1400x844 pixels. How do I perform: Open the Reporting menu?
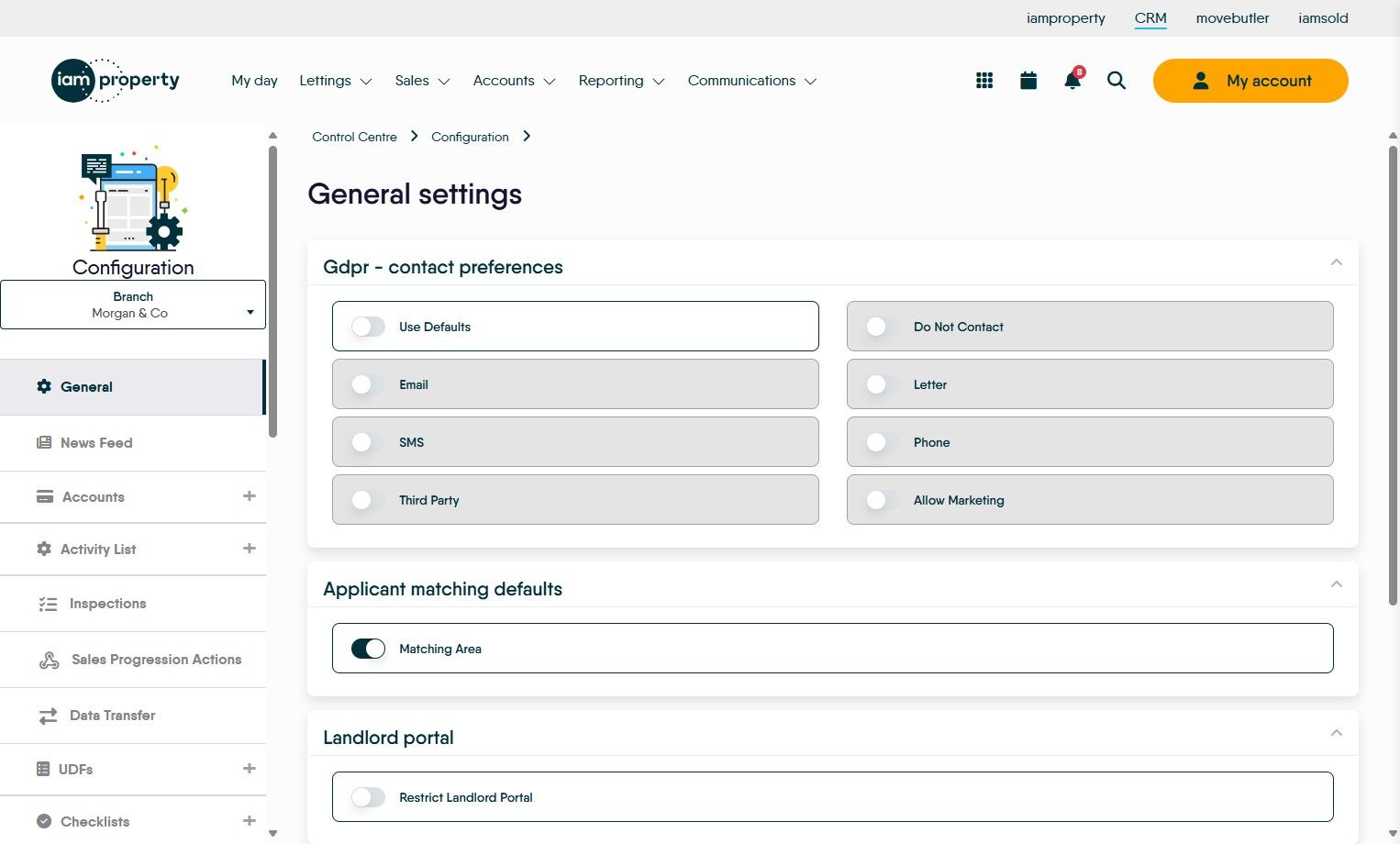click(x=621, y=81)
